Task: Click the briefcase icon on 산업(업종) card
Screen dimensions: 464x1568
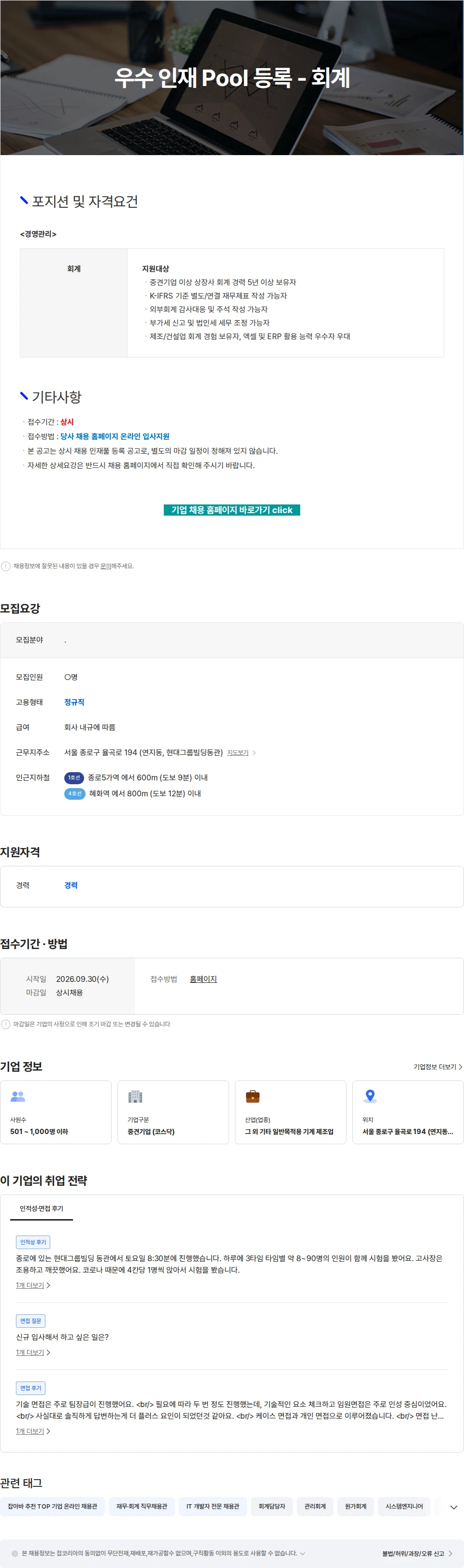Action: click(253, 1097)
